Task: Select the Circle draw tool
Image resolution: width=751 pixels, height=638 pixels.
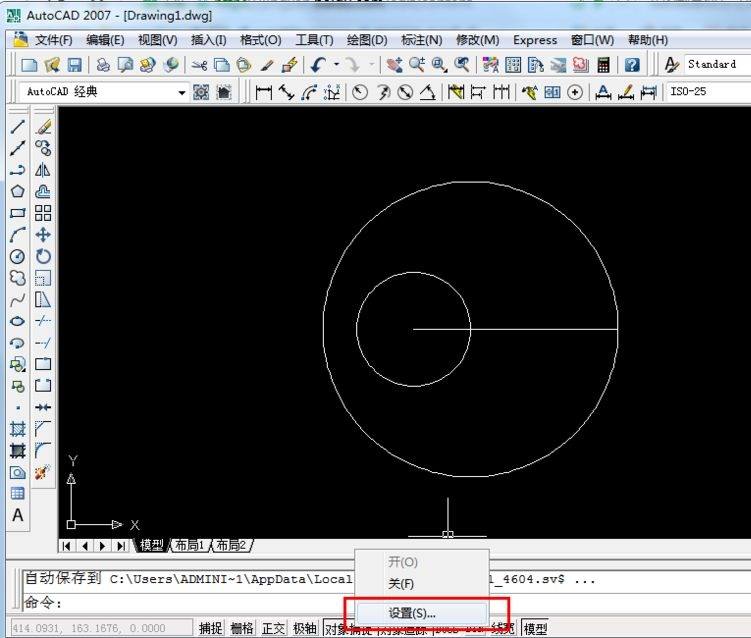Action: coord(18,256)
